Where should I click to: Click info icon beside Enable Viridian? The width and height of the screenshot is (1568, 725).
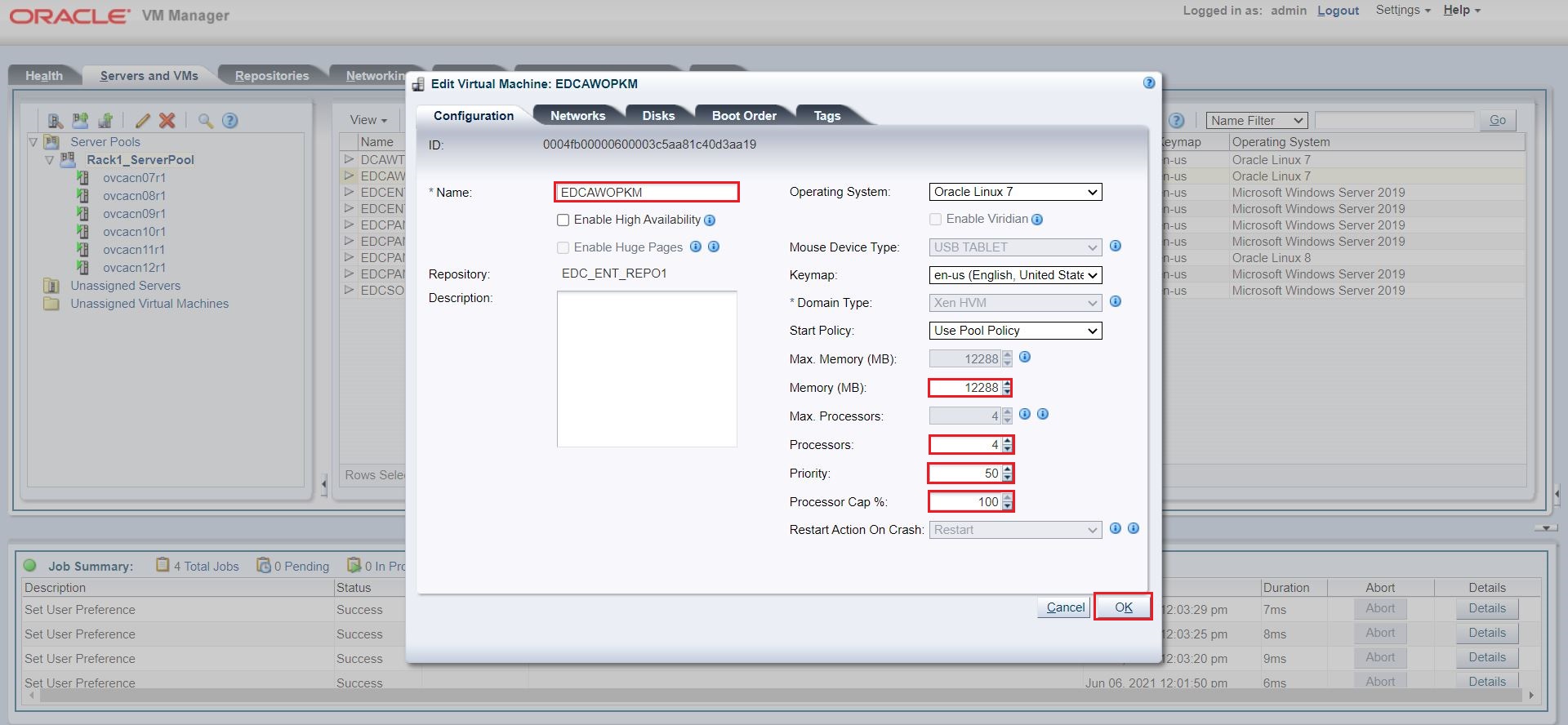(1037, 220)
